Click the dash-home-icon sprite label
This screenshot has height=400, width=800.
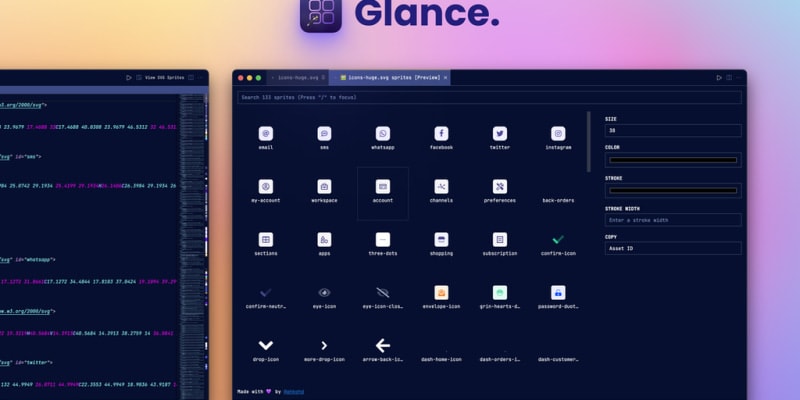[441, 360]
